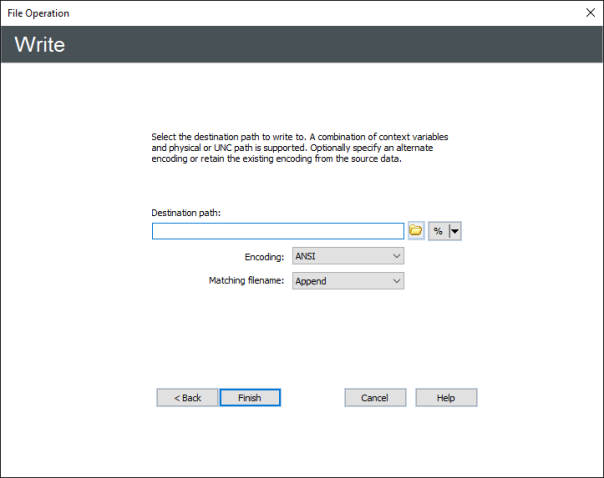Click the chevron arrow on Encoding combo box
The image size is (604, 478).
pos(396,257)
